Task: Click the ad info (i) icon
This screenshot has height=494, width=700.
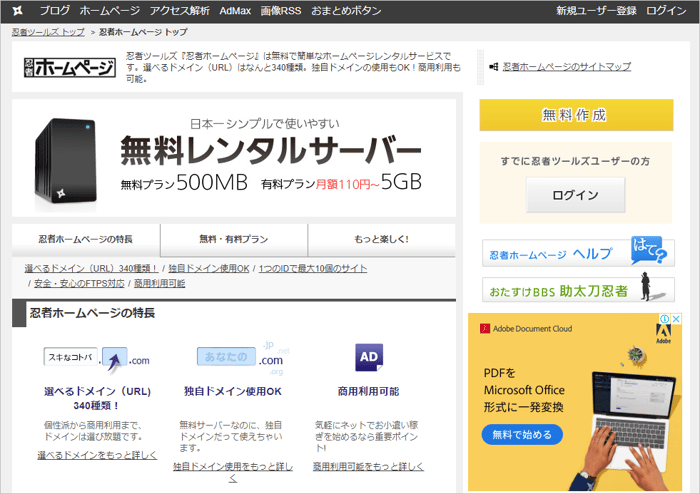Action: pyautogui.click(x=665, y=319)
